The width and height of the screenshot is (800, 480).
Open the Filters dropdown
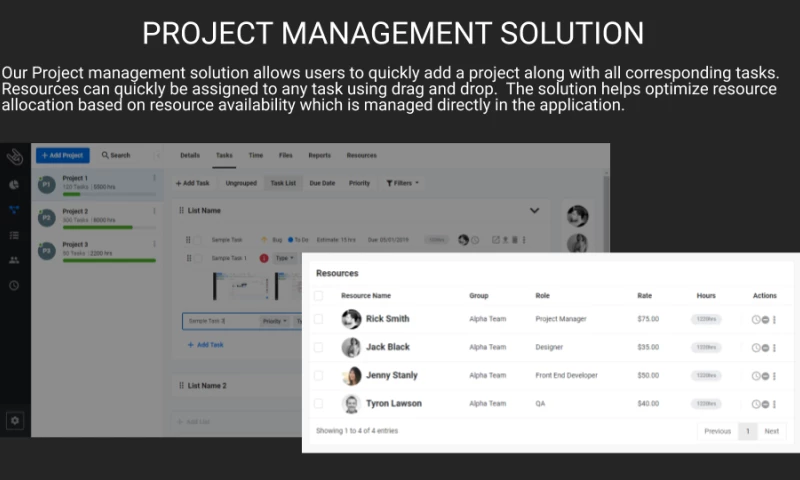pyautogui.click(x=402, y=183)
